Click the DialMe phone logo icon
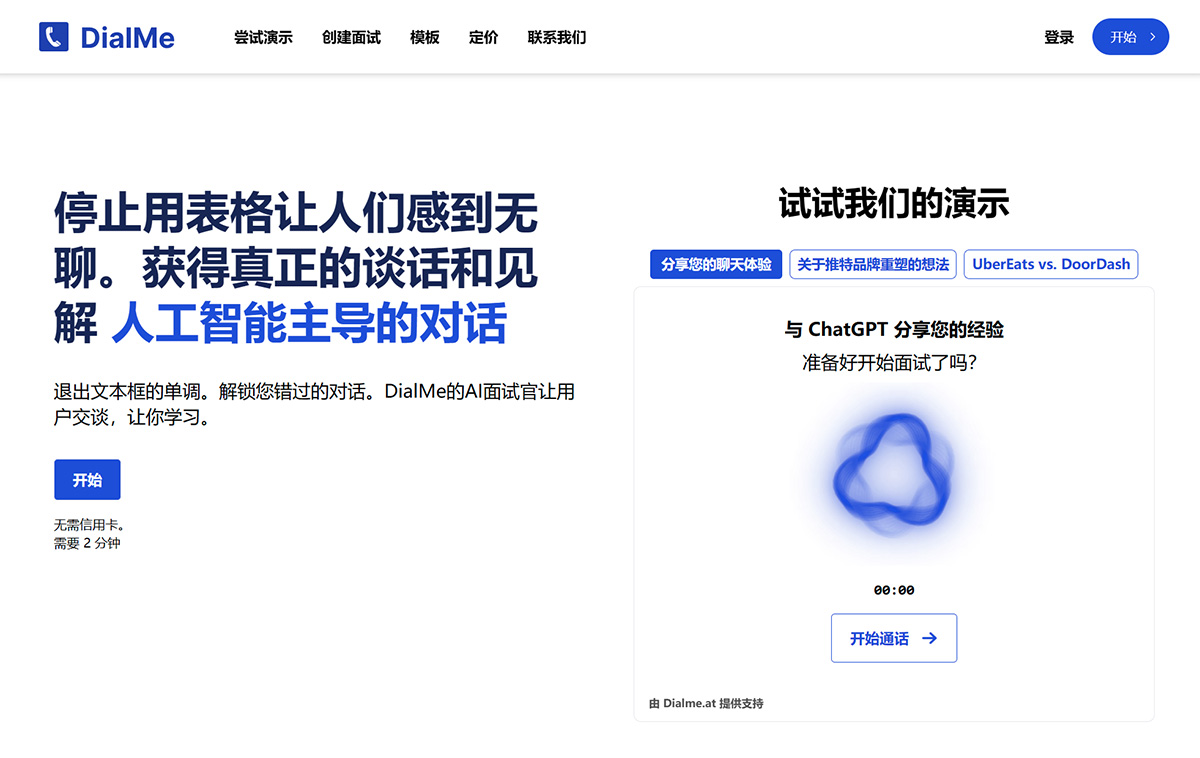The image size is (1200, 758). pyautogui.click(x=53, y=36)
